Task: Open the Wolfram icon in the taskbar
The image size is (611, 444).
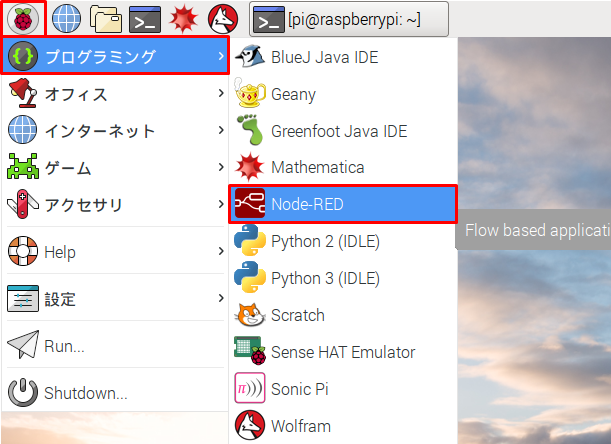Action: [223, 19]
